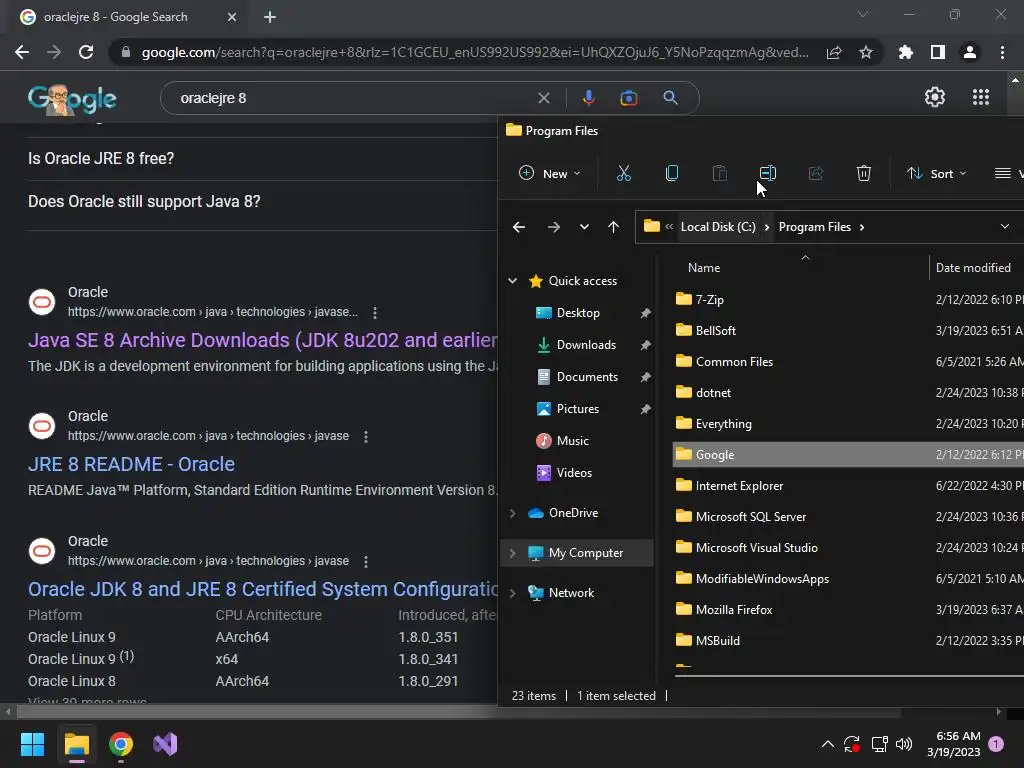Open a new Chrome tab
Viewport: 1024px width, 768px height.
270,17
